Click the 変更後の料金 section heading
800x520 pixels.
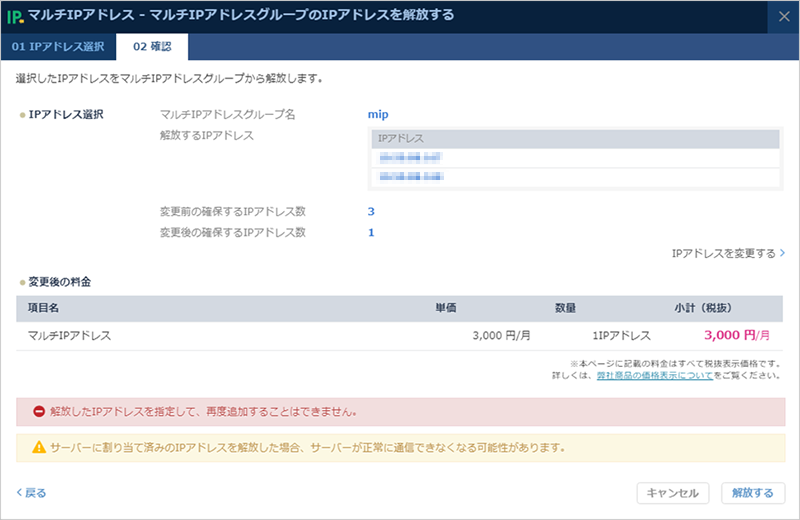click(66, 282)
